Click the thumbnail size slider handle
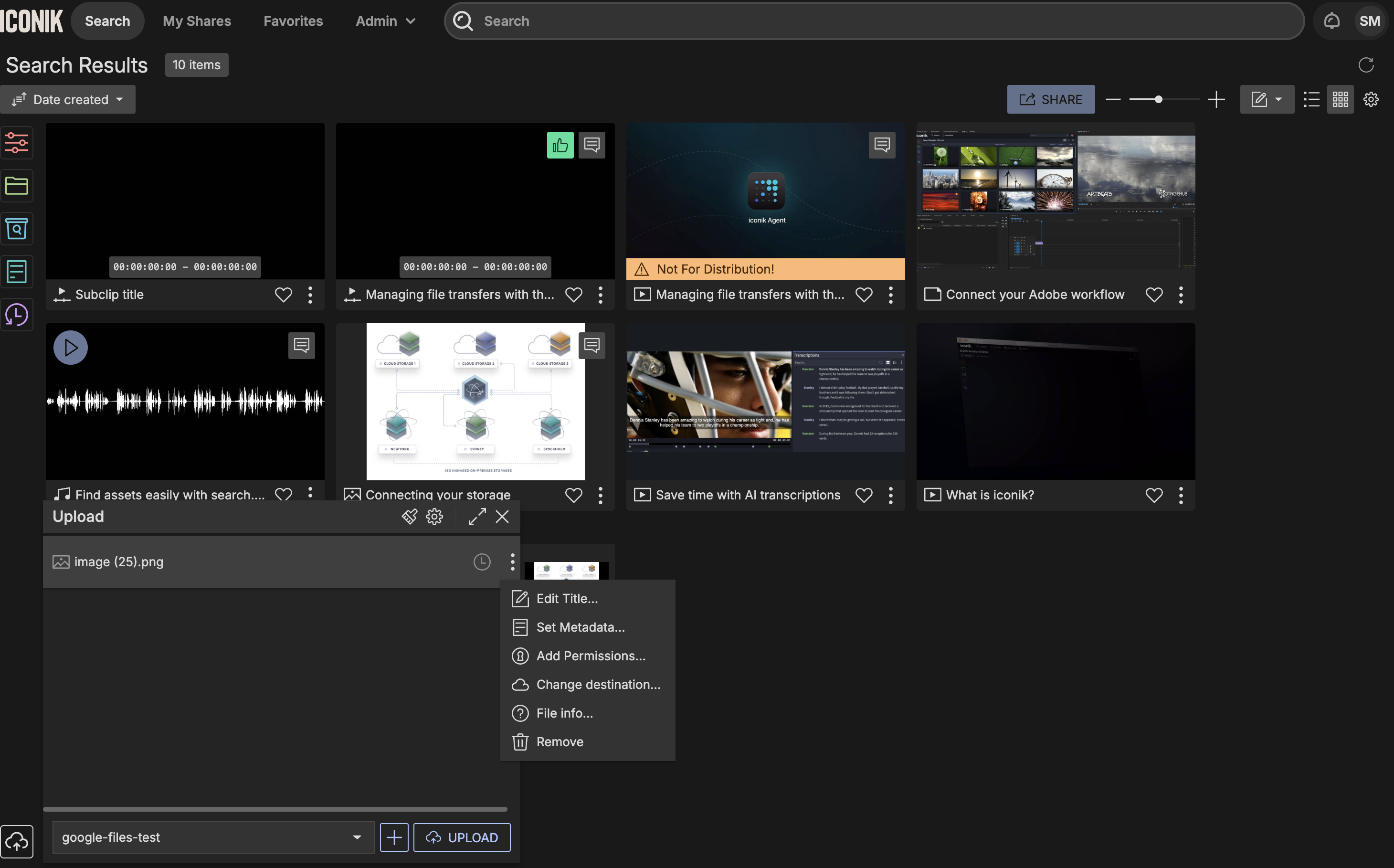Viewport: 1394px width, 868px height. [x=1158, y=99]
